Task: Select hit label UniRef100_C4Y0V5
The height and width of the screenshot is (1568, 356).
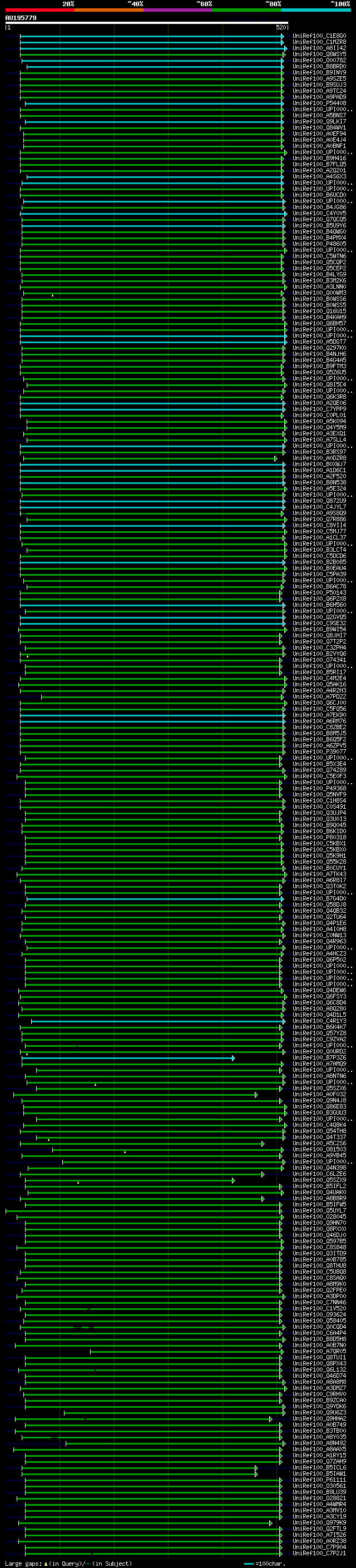Action: (319, 214)
